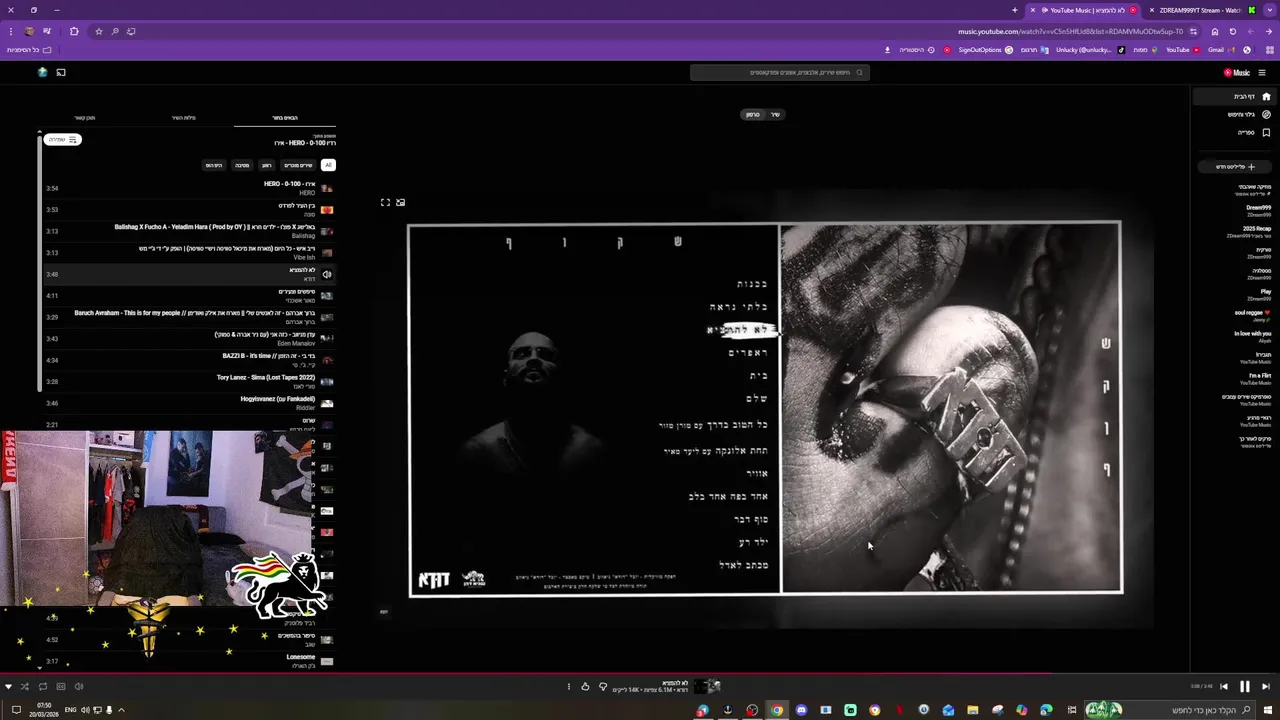The width and height of the screenshot is (1280, 720).
Task: Open File Explorer from the taskbar
Action: tap(972, 710)
